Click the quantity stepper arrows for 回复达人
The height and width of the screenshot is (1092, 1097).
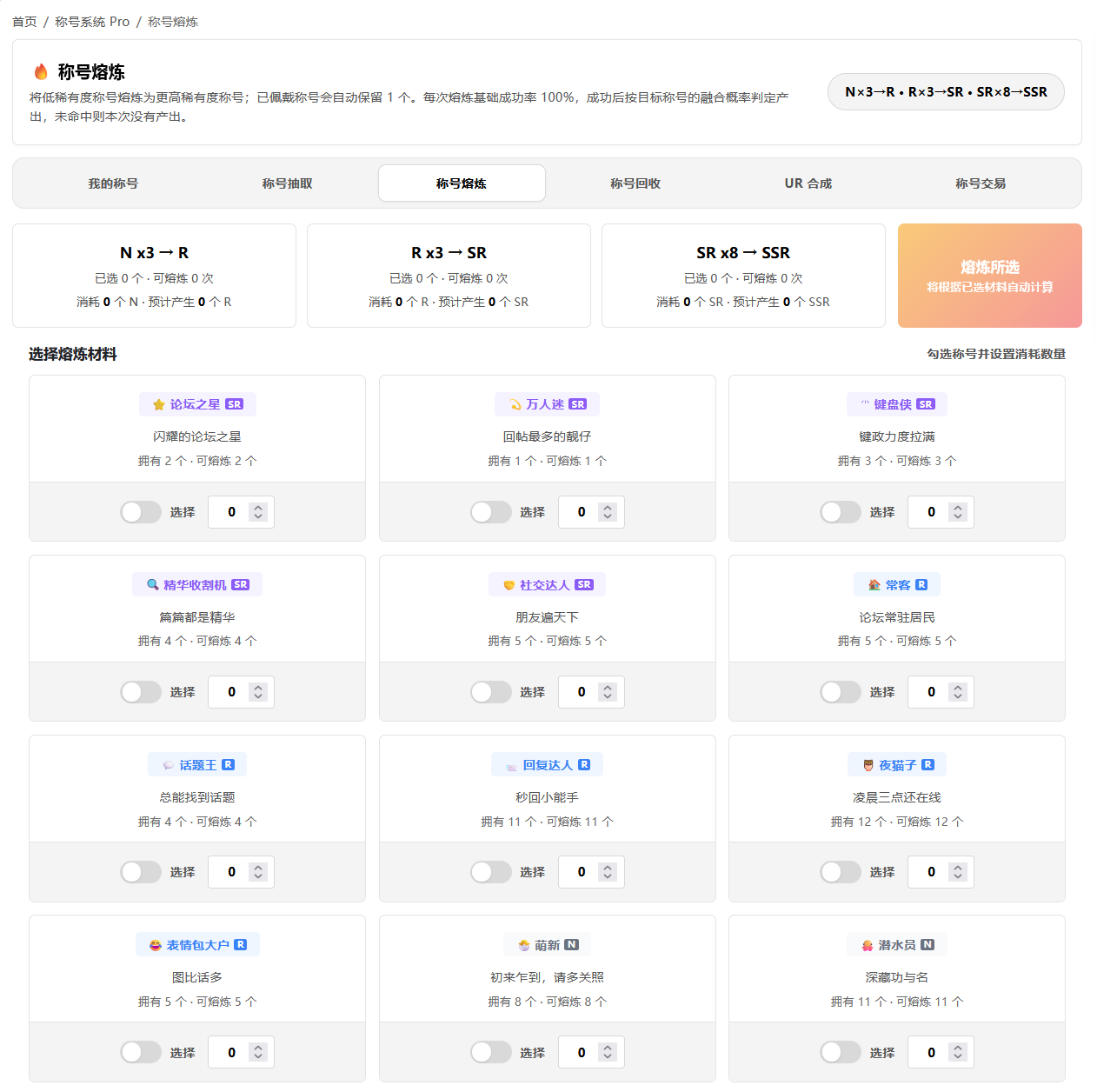(608, 872)
